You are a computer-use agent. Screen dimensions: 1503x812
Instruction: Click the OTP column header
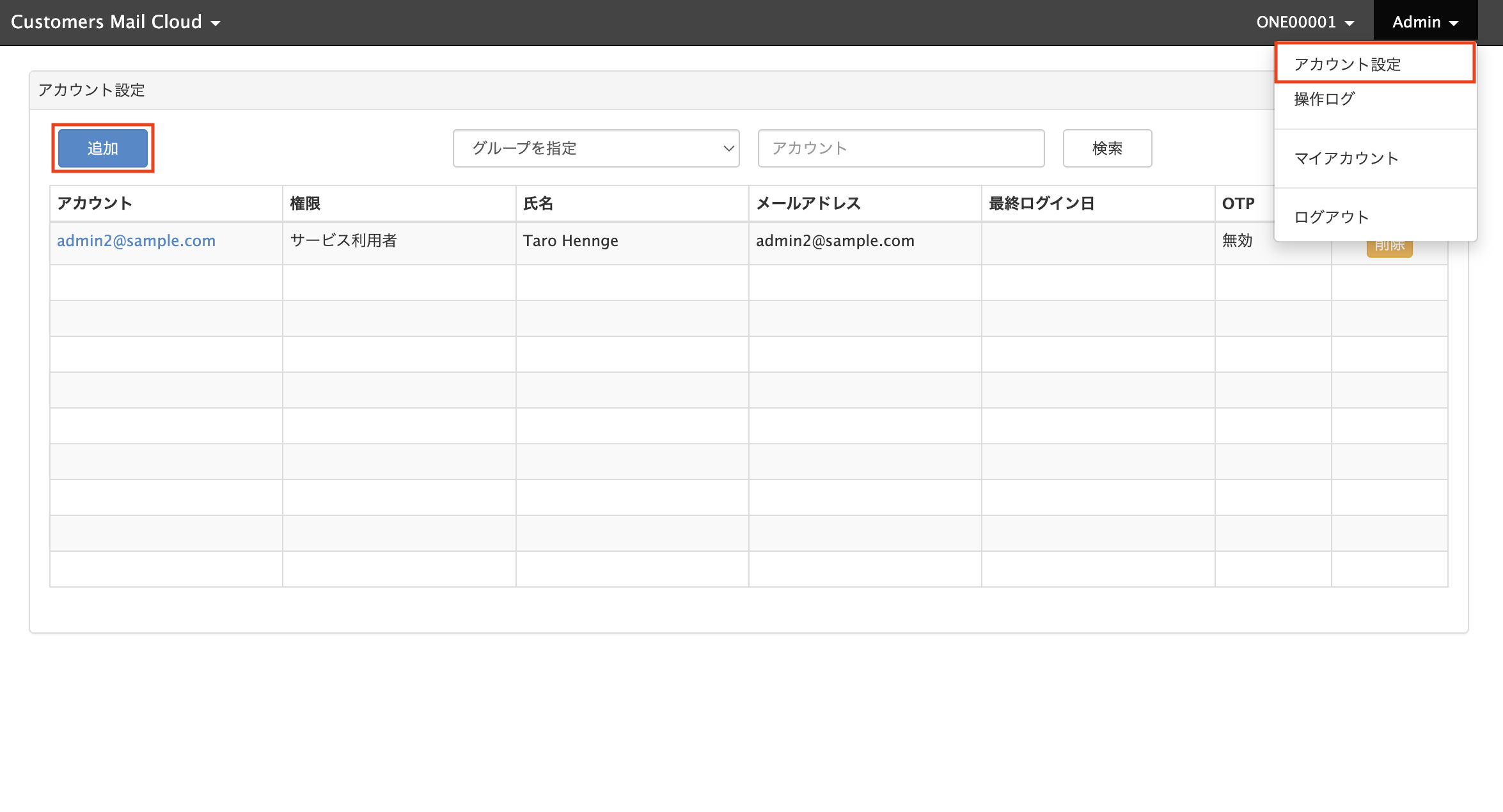coord(1244,203)
